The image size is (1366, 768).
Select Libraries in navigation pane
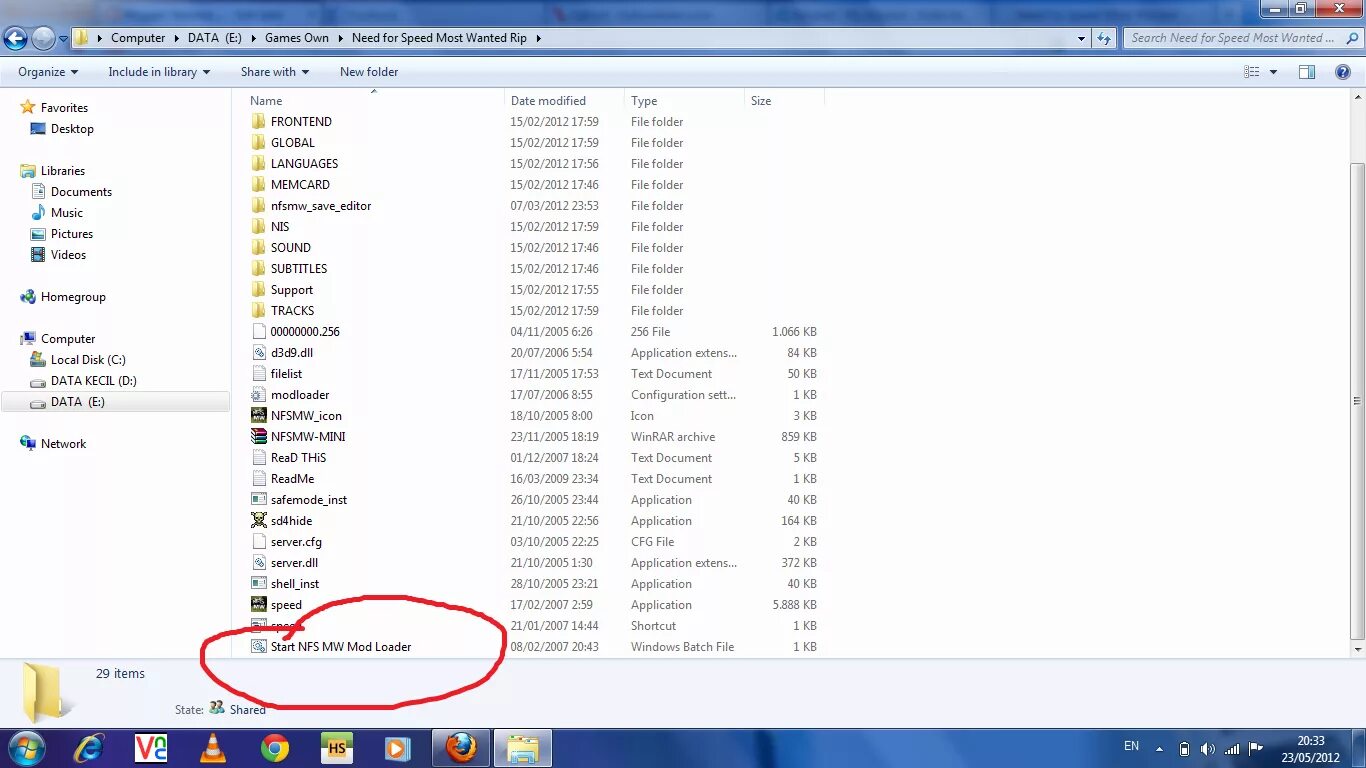[62, 171]
